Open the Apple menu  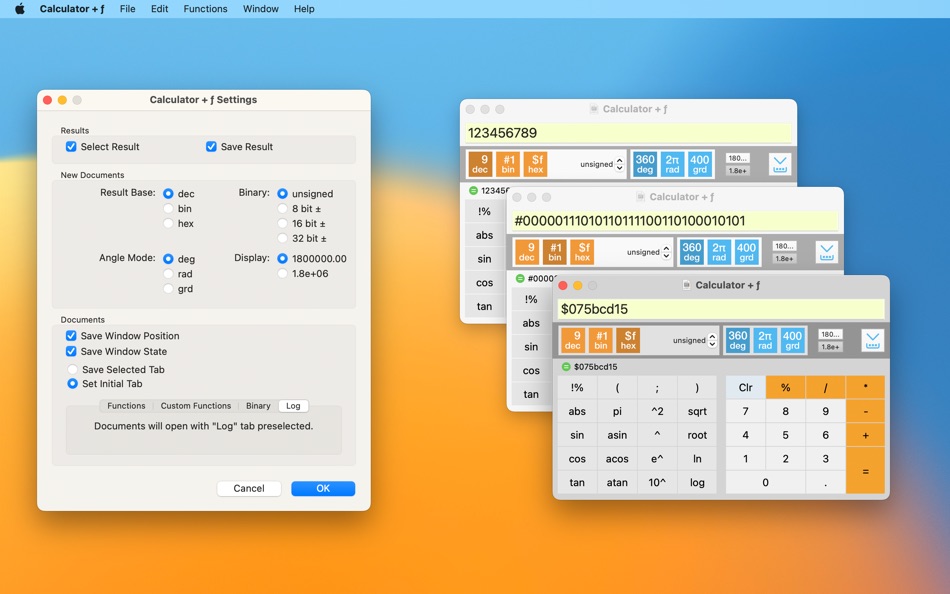(19, 8)
